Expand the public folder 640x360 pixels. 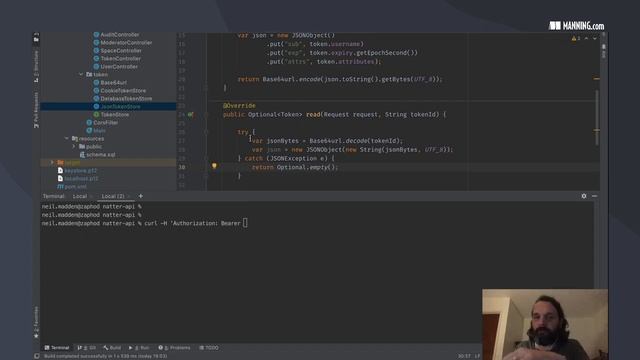pyautogui.click(x=74, y=147)
